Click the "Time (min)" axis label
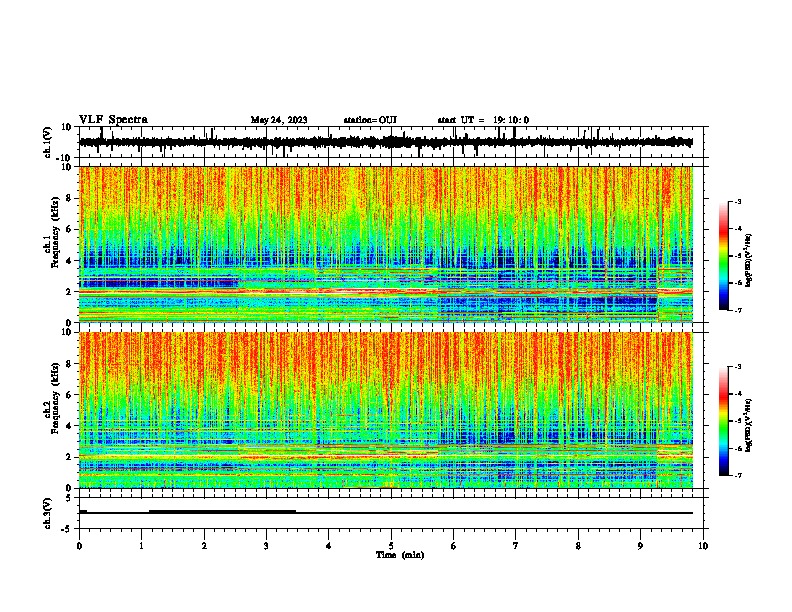 point(400,555)
